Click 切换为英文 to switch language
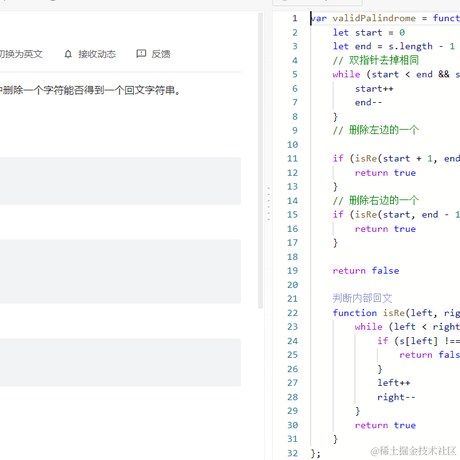Screen dimensions: 460x460 pyautogui.click(x=21, y=54)
